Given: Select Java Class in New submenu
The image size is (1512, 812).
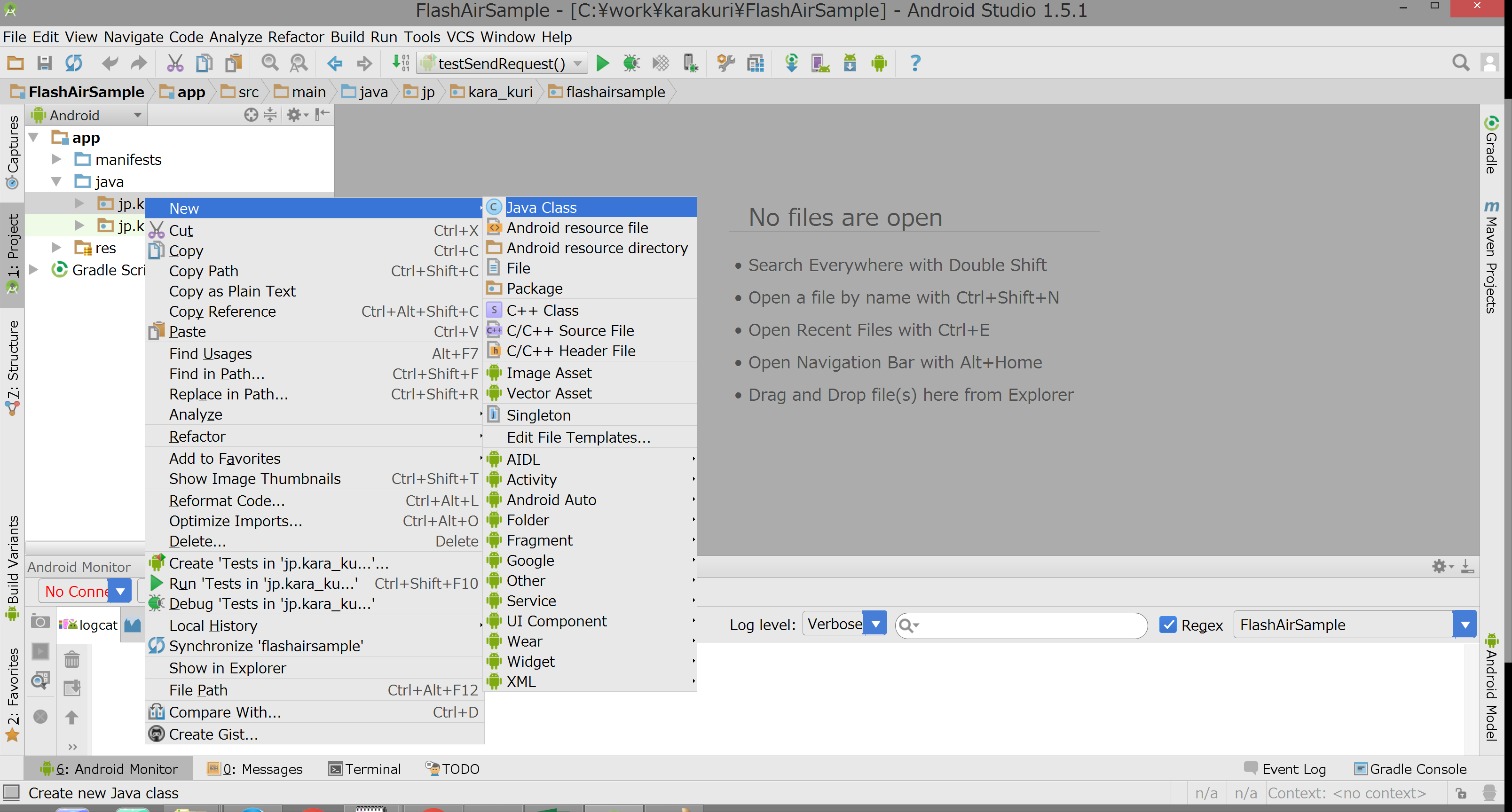Looking at the screenshot, I should click(591, 208).
